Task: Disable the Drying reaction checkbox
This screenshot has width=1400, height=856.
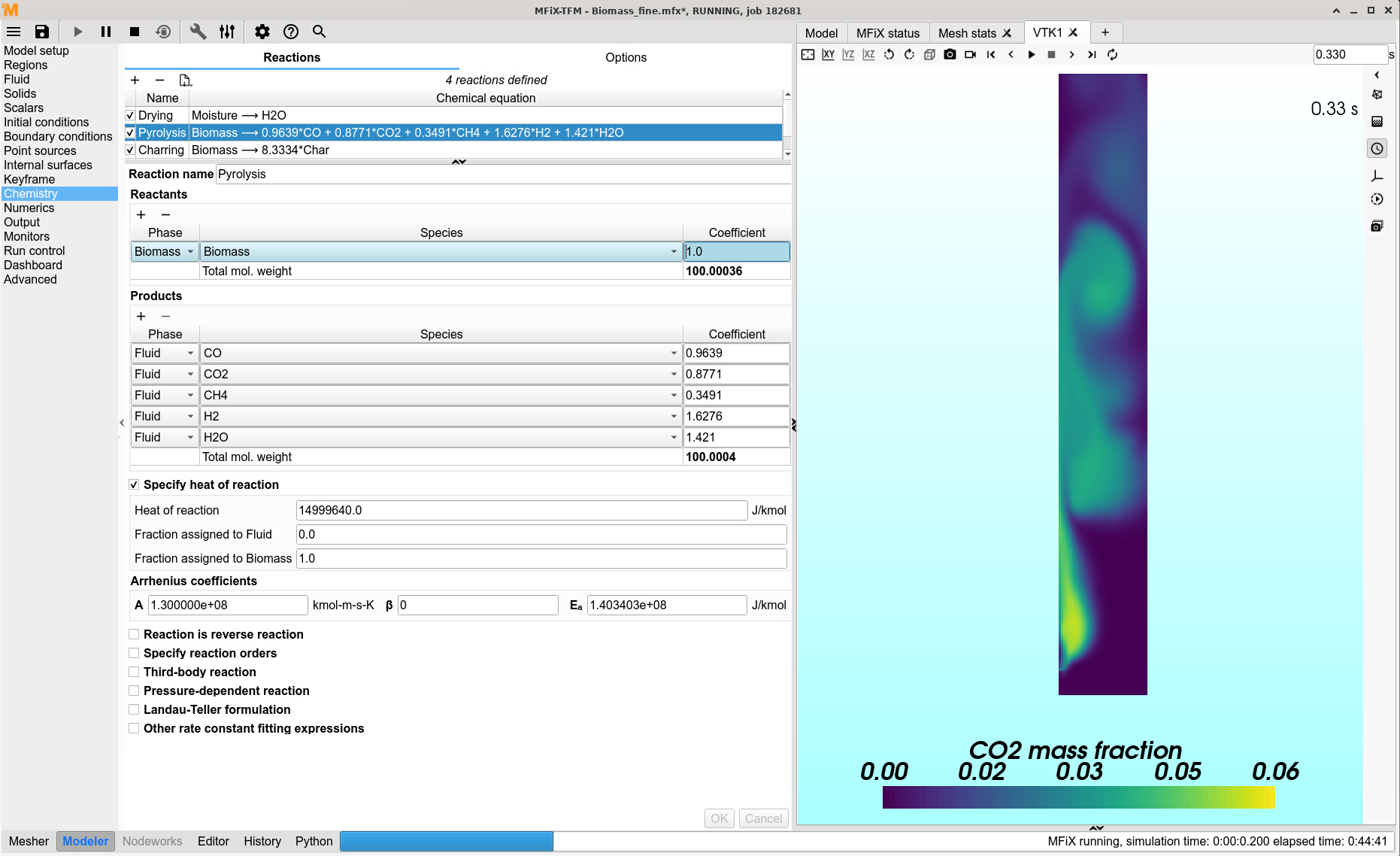Action: click(x=130, y=116)
